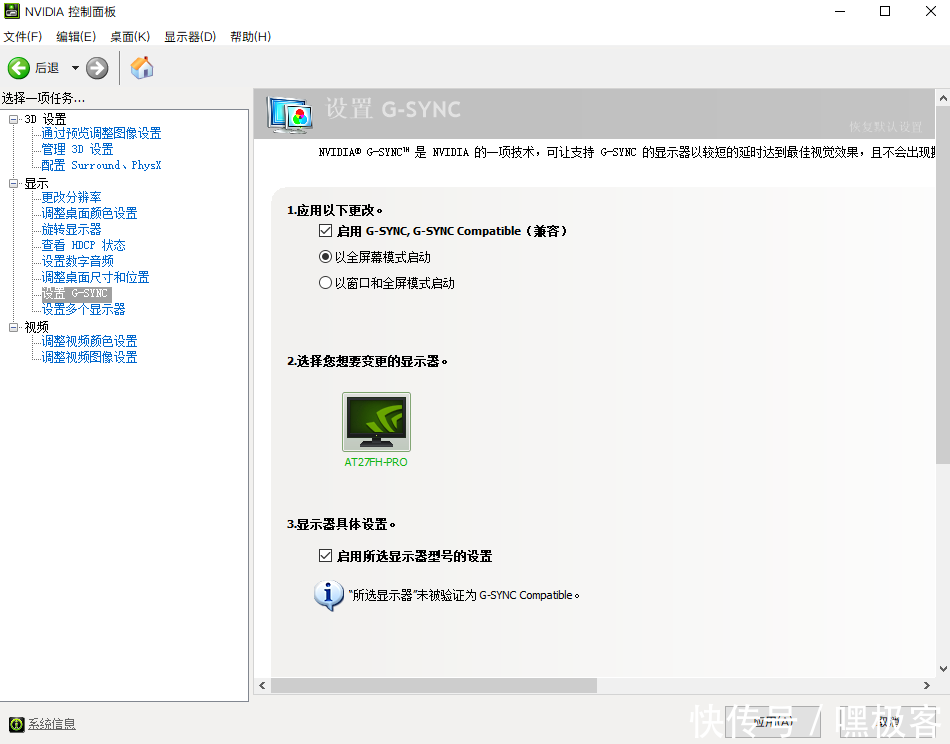Select the 设置 G-SYNC tree item

tap(76, 293)
